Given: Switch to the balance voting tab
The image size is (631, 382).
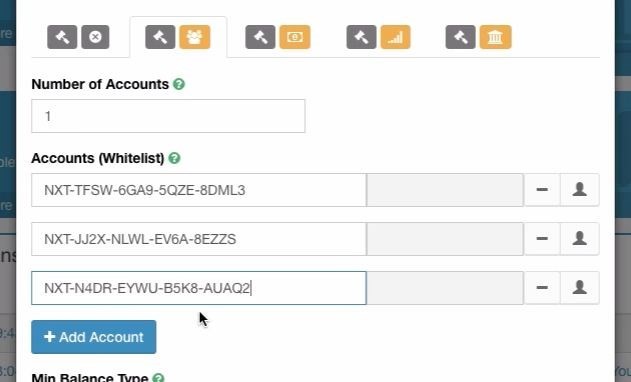Looking at the screenshot, I should tap(278, 37).
